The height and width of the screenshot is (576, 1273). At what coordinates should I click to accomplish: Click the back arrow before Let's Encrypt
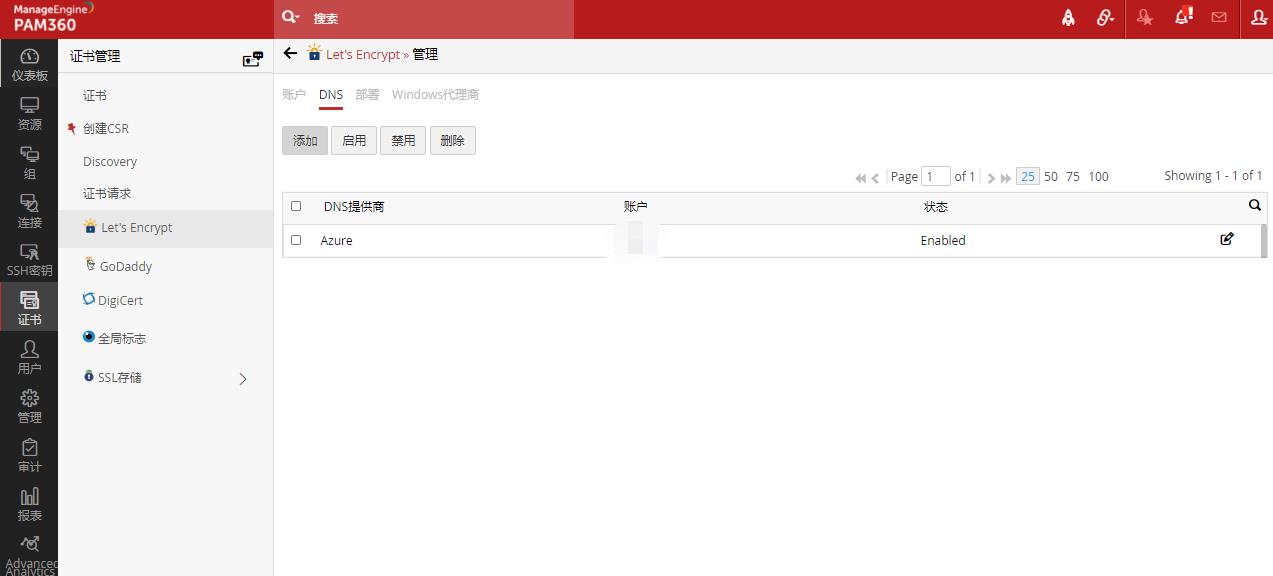[290, 53]
